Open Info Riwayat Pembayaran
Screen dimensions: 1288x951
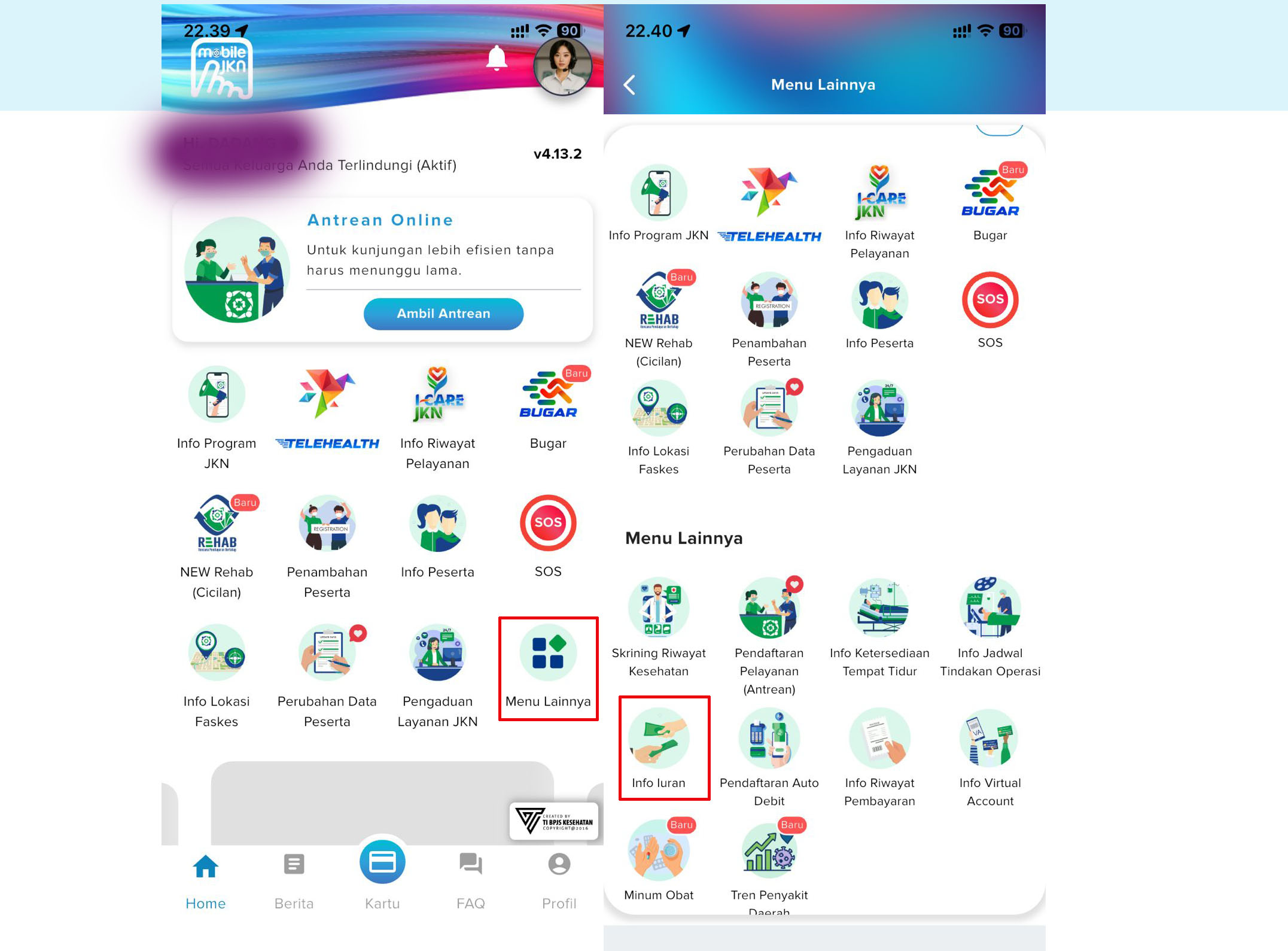tap(879, 757)
